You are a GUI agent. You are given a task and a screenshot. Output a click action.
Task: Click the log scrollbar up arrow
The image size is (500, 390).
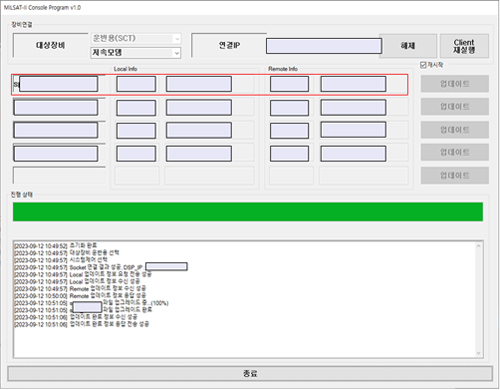coord(478,246)
